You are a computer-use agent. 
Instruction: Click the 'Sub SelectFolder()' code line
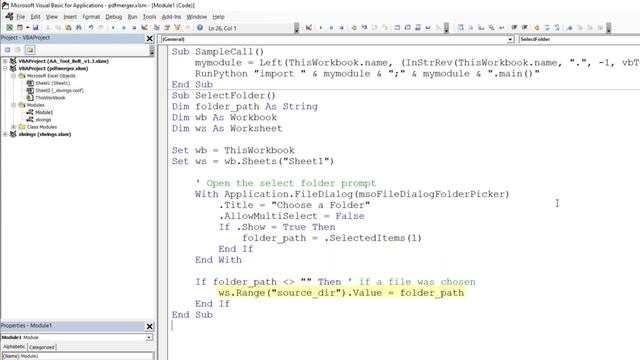224,96
